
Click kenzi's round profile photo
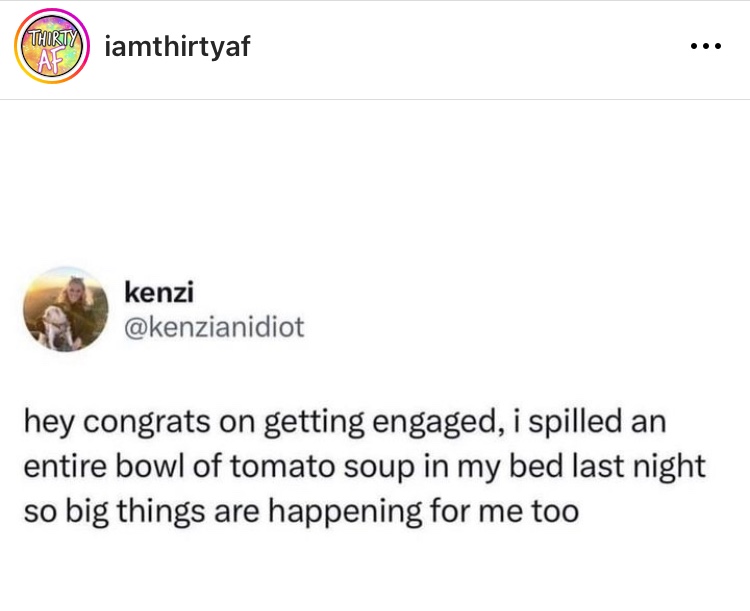pos(67,309)
